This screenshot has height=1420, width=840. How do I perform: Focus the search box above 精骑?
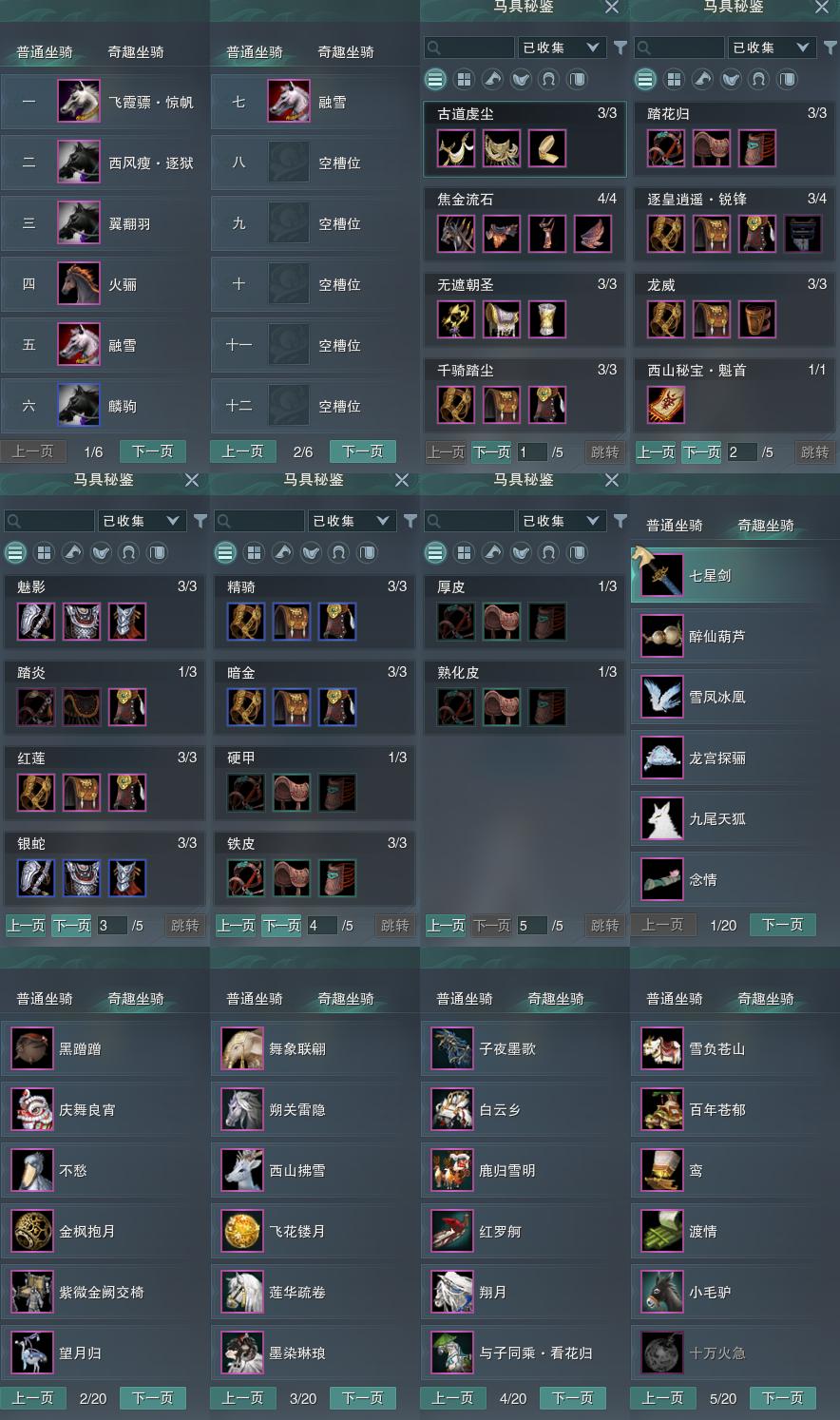(259, 521)
